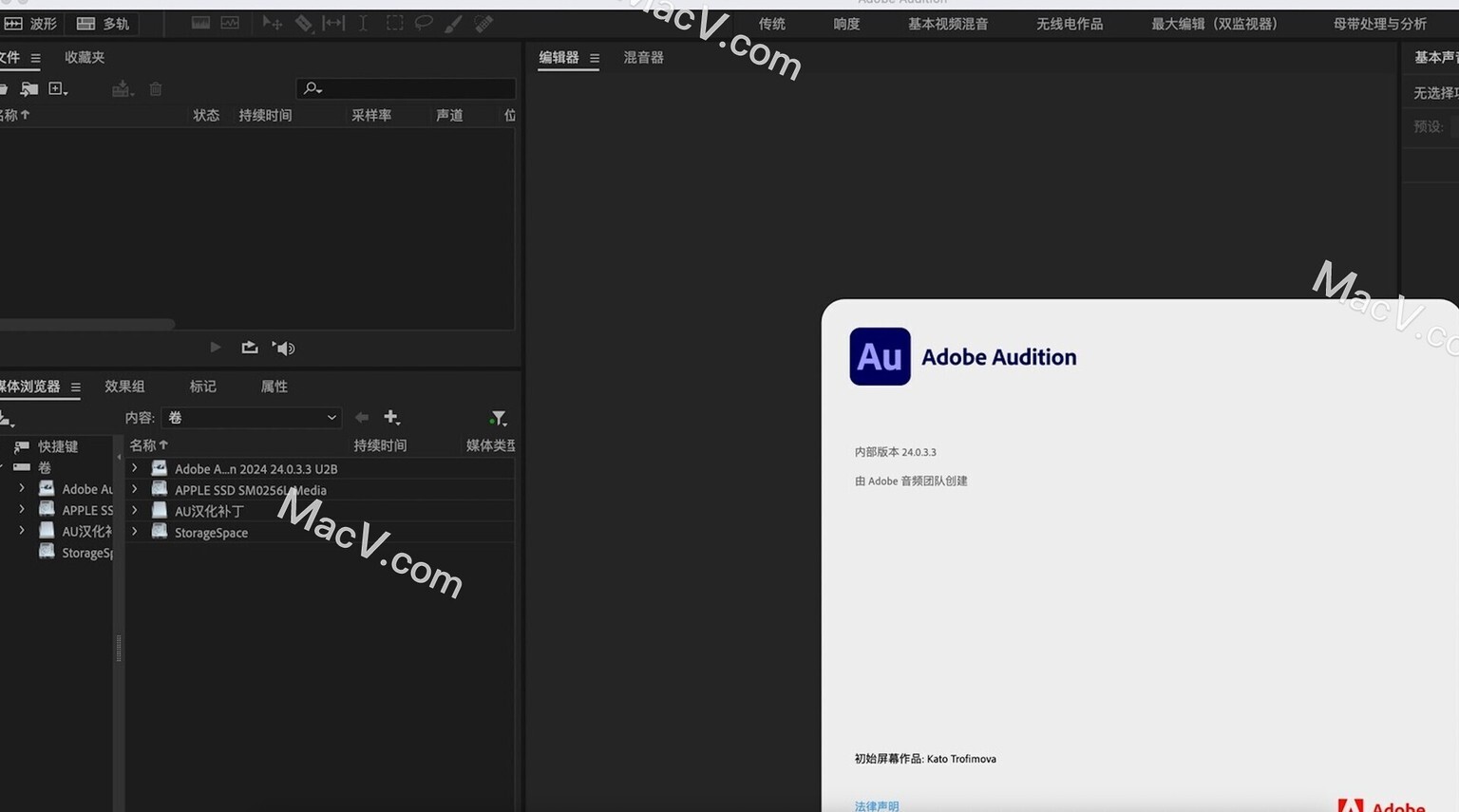Image resolution: width=1459 pixels, height=812 pixels.
Task: Sort files by 采样率 column
Action: [371, 115]
